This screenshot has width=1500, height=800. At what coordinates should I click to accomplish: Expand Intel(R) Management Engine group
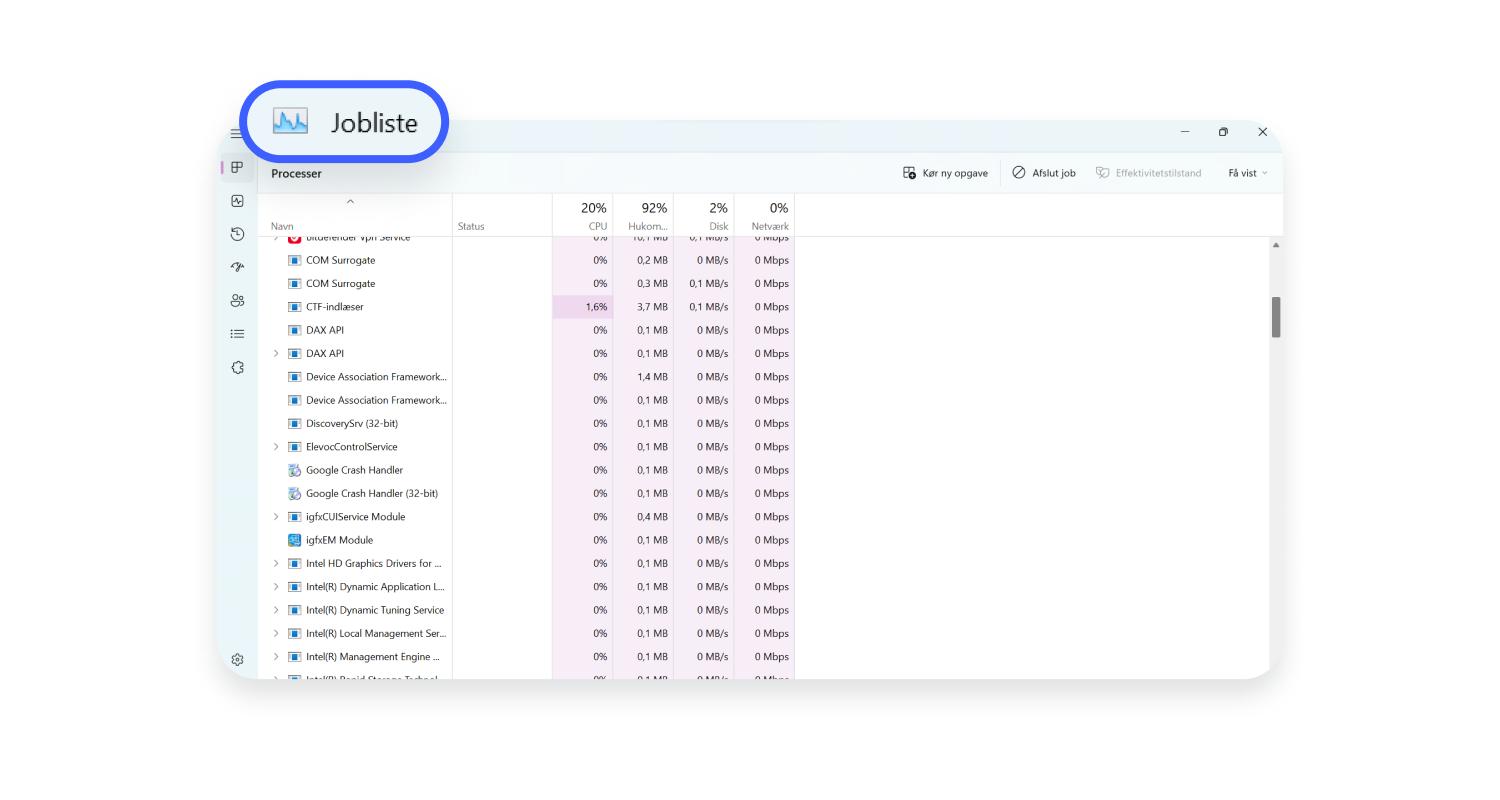276,657
